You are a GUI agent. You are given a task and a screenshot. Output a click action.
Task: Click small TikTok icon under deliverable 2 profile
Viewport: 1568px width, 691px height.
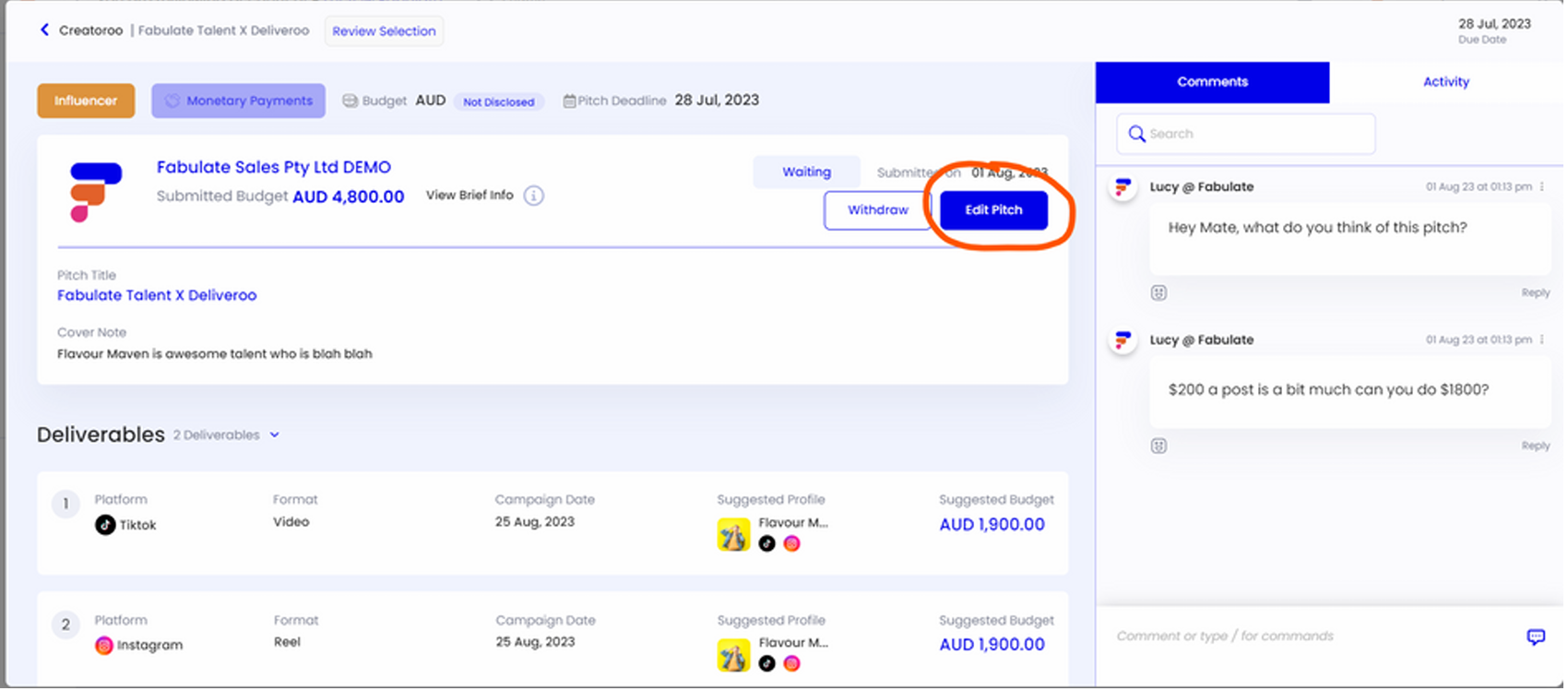click(767, 663)
